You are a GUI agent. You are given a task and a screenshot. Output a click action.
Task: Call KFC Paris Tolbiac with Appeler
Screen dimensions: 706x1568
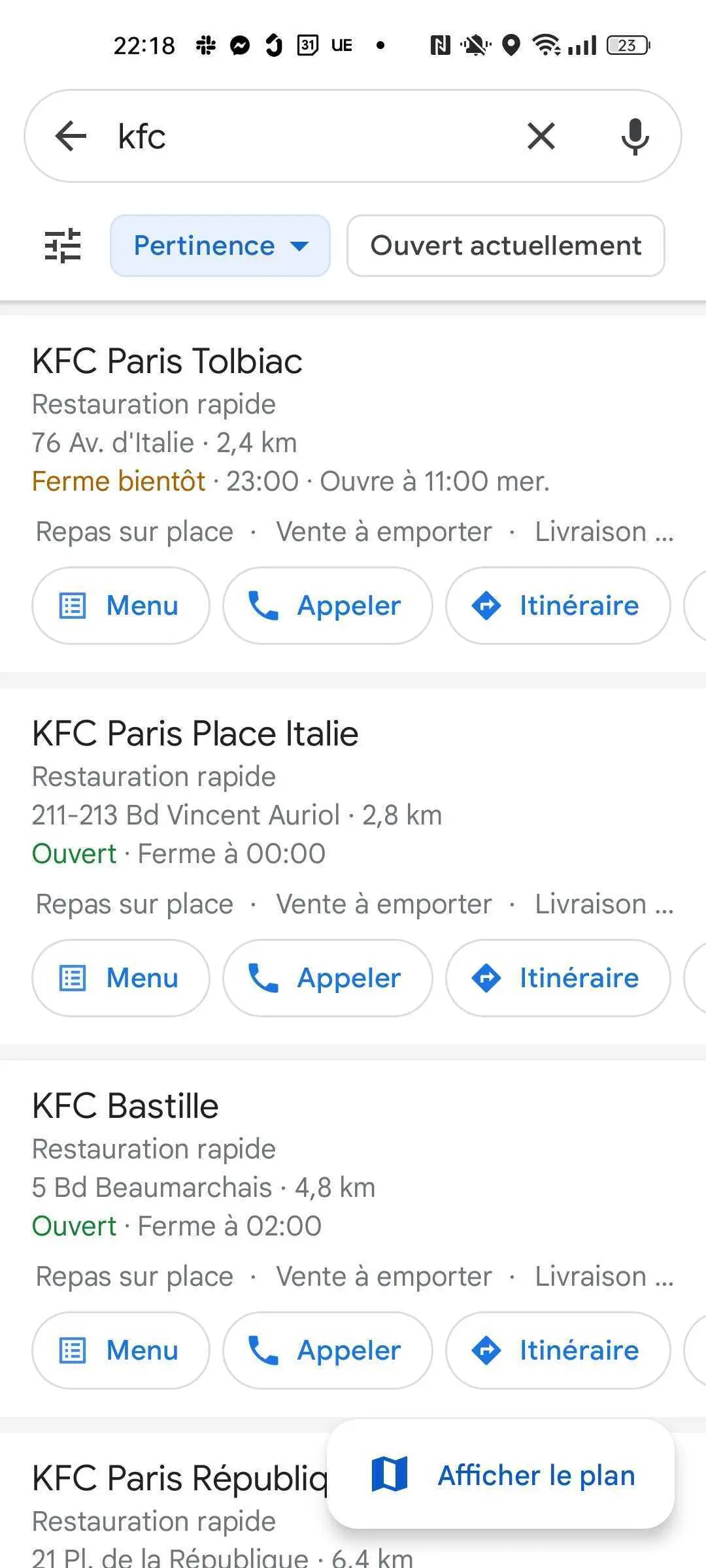328,606
